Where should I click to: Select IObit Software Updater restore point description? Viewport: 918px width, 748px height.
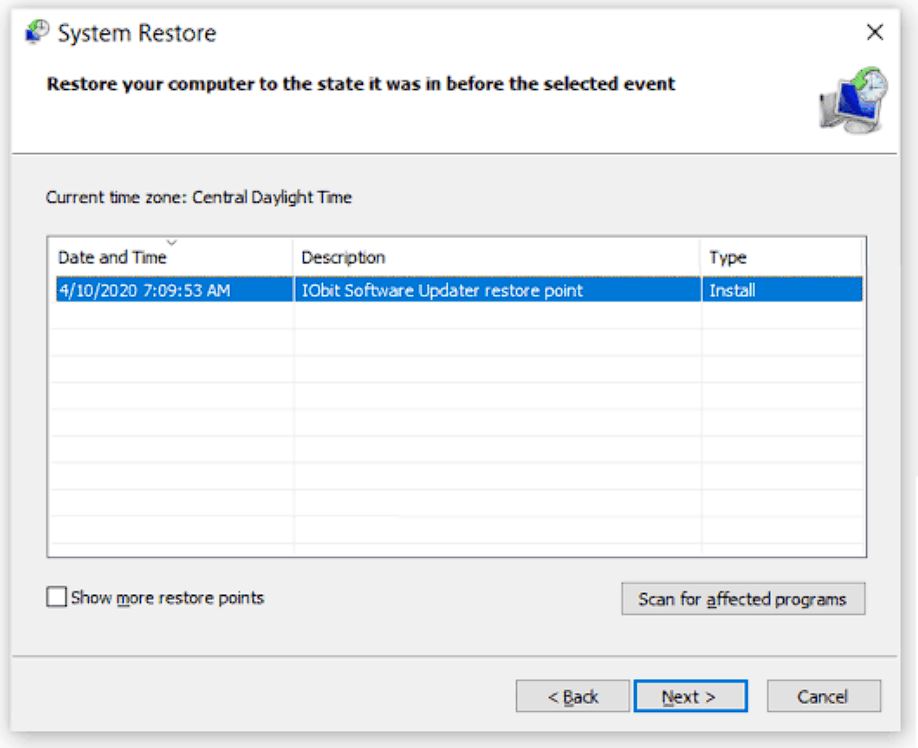(442, 290)
